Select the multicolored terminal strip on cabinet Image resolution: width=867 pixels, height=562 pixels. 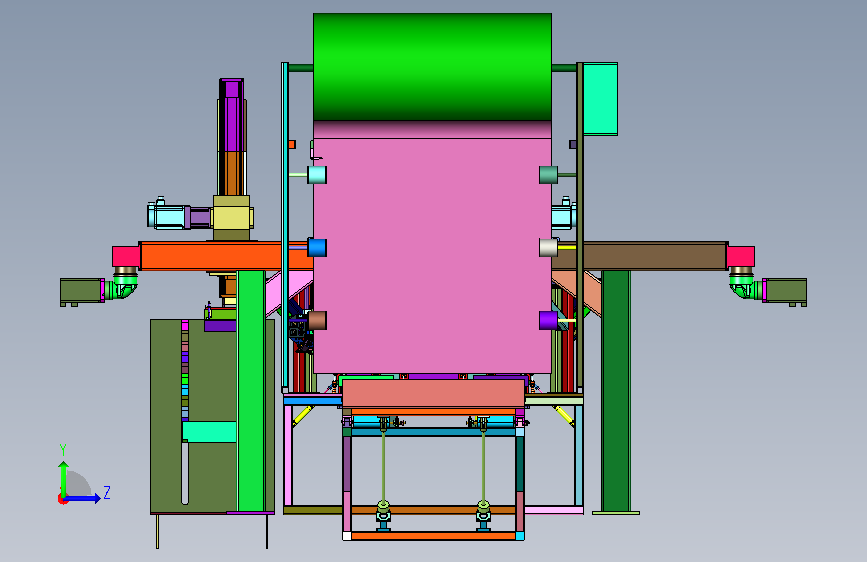click(185, 371)
